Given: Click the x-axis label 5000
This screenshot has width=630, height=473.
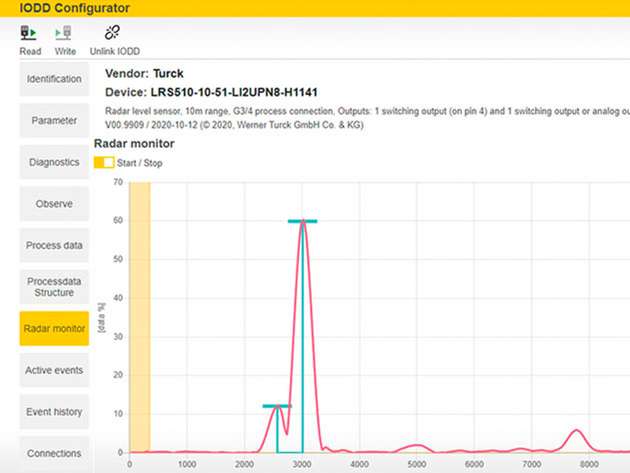Looking at the screenshot, I should 417,465.
